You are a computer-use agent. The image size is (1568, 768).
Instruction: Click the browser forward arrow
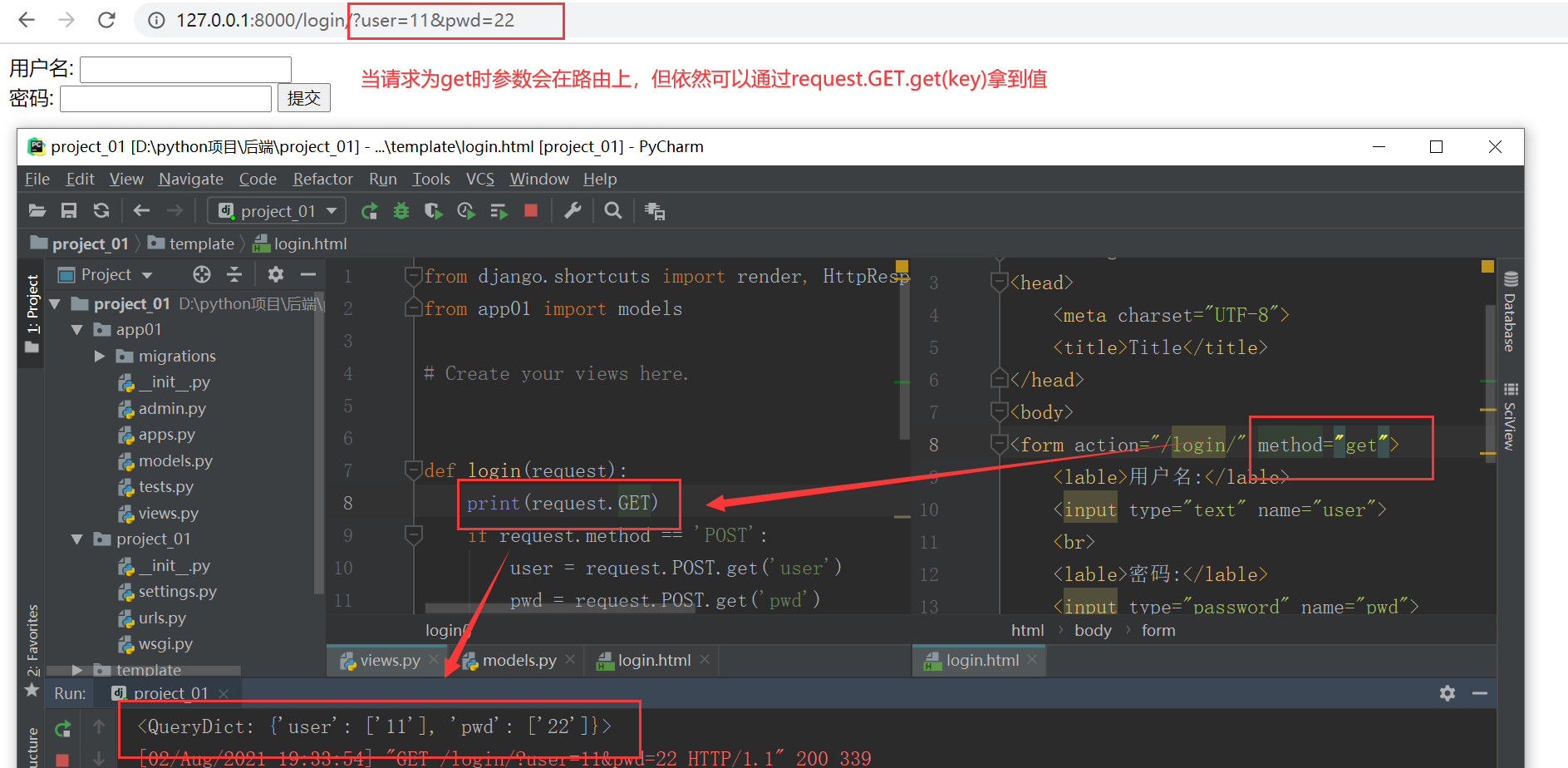click(66, 20)
